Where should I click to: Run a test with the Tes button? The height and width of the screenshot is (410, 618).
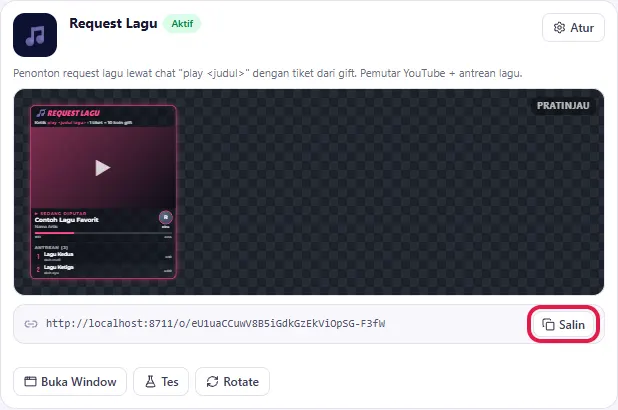click(161, 382)
